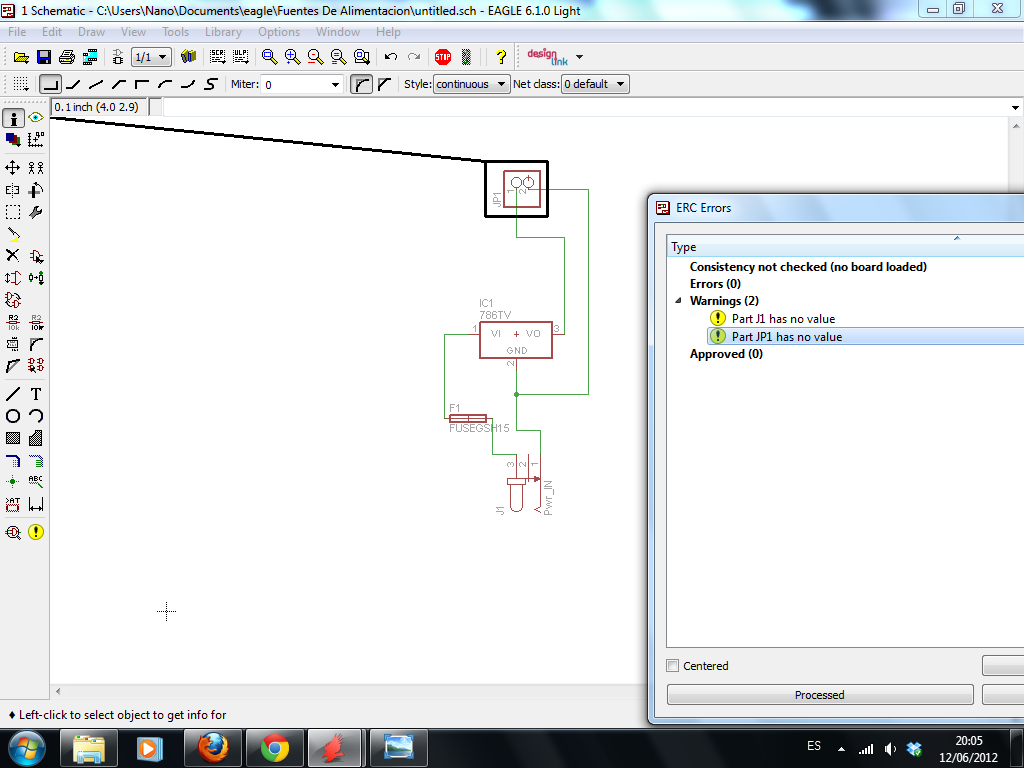Run a script with the SCR icon

coord(217,57)
